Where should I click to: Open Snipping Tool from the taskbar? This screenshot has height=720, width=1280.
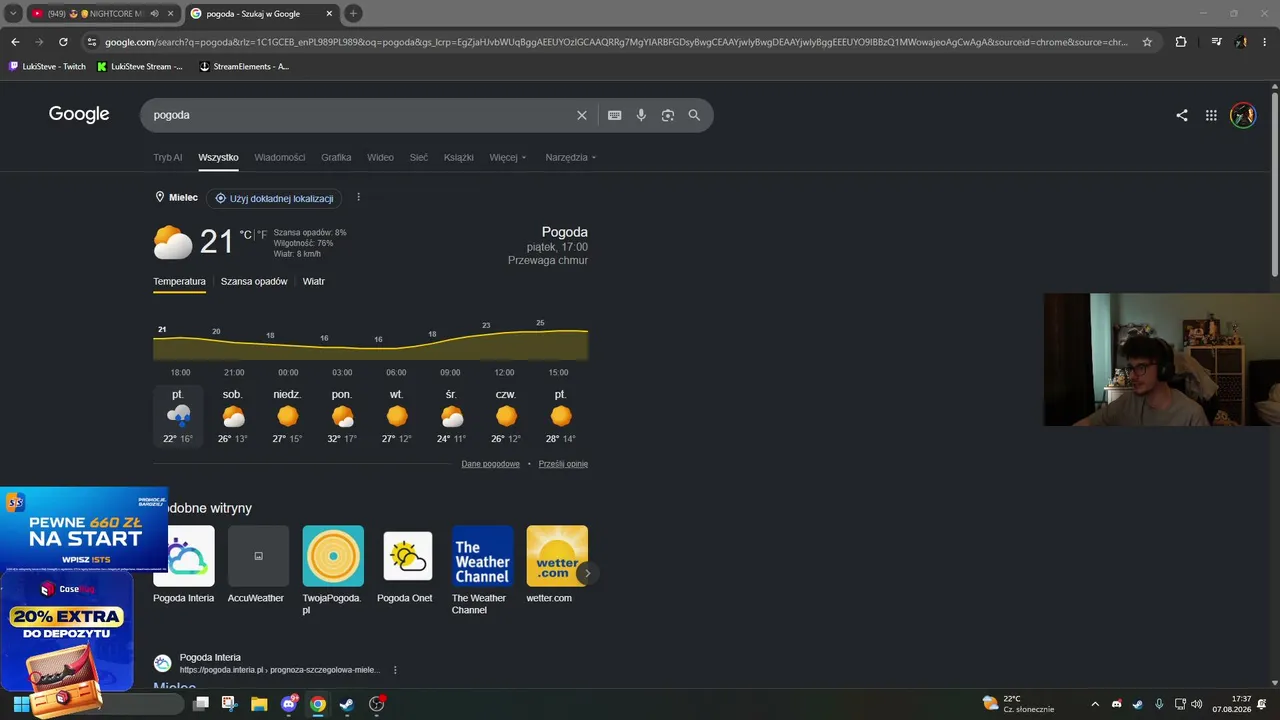click(x=229, y=704)
